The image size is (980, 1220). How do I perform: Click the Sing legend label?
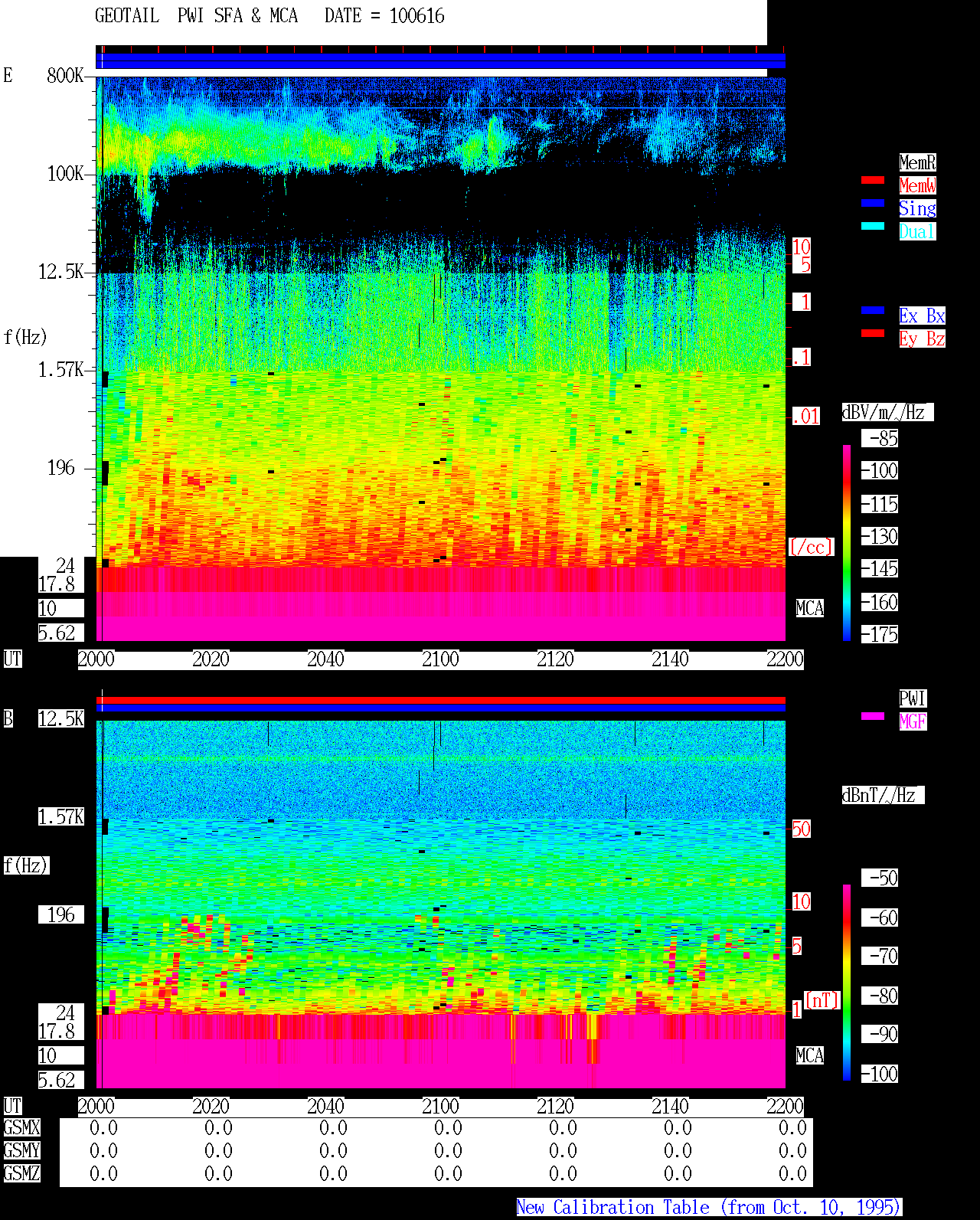point(917,208)
